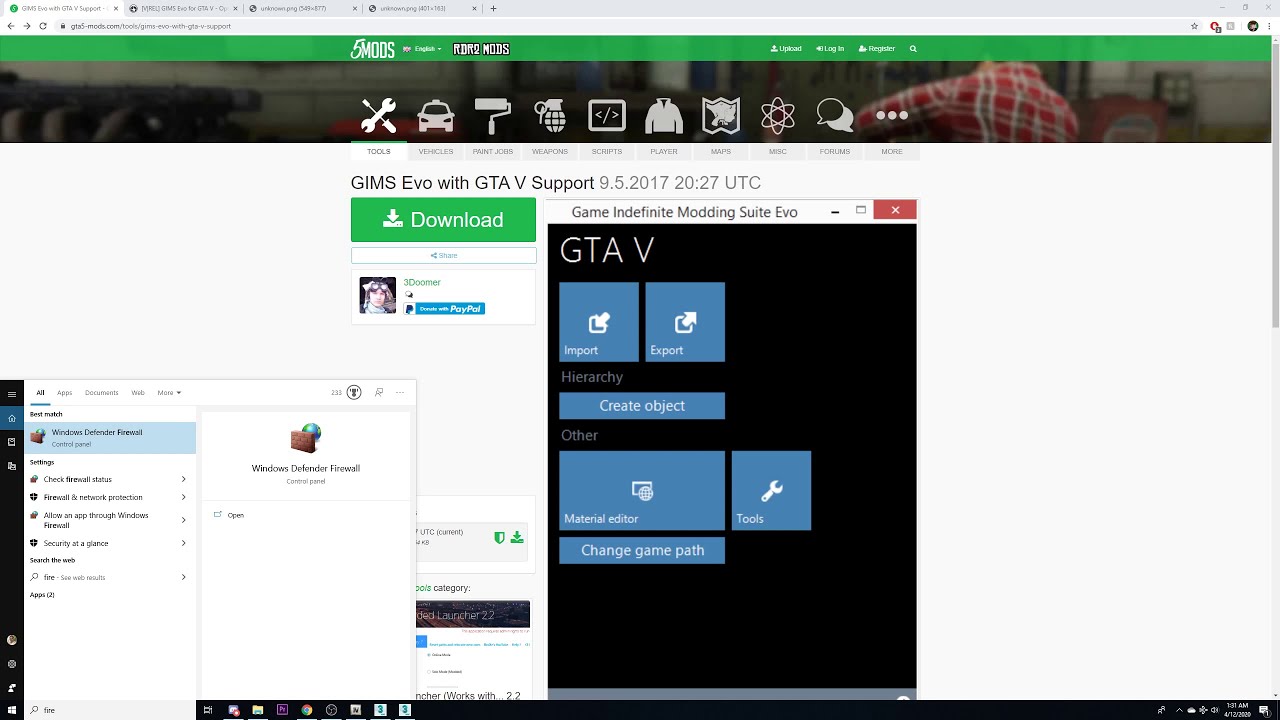Screen dimensions: 1280x720
Task: Click the Windows Start button
Action: coord(11,710)
